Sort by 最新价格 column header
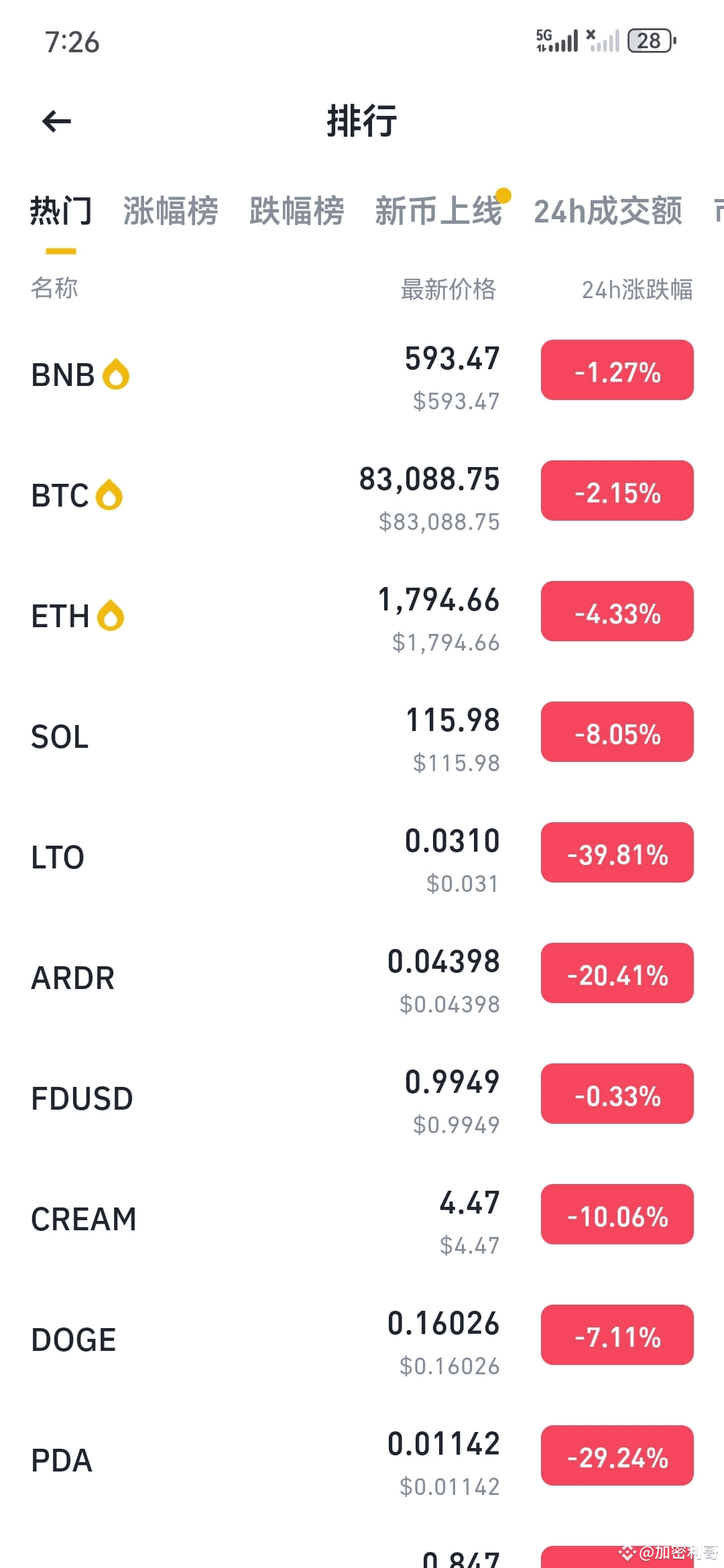The height and width of the screenshot is (1568, 724). (448, 289)
